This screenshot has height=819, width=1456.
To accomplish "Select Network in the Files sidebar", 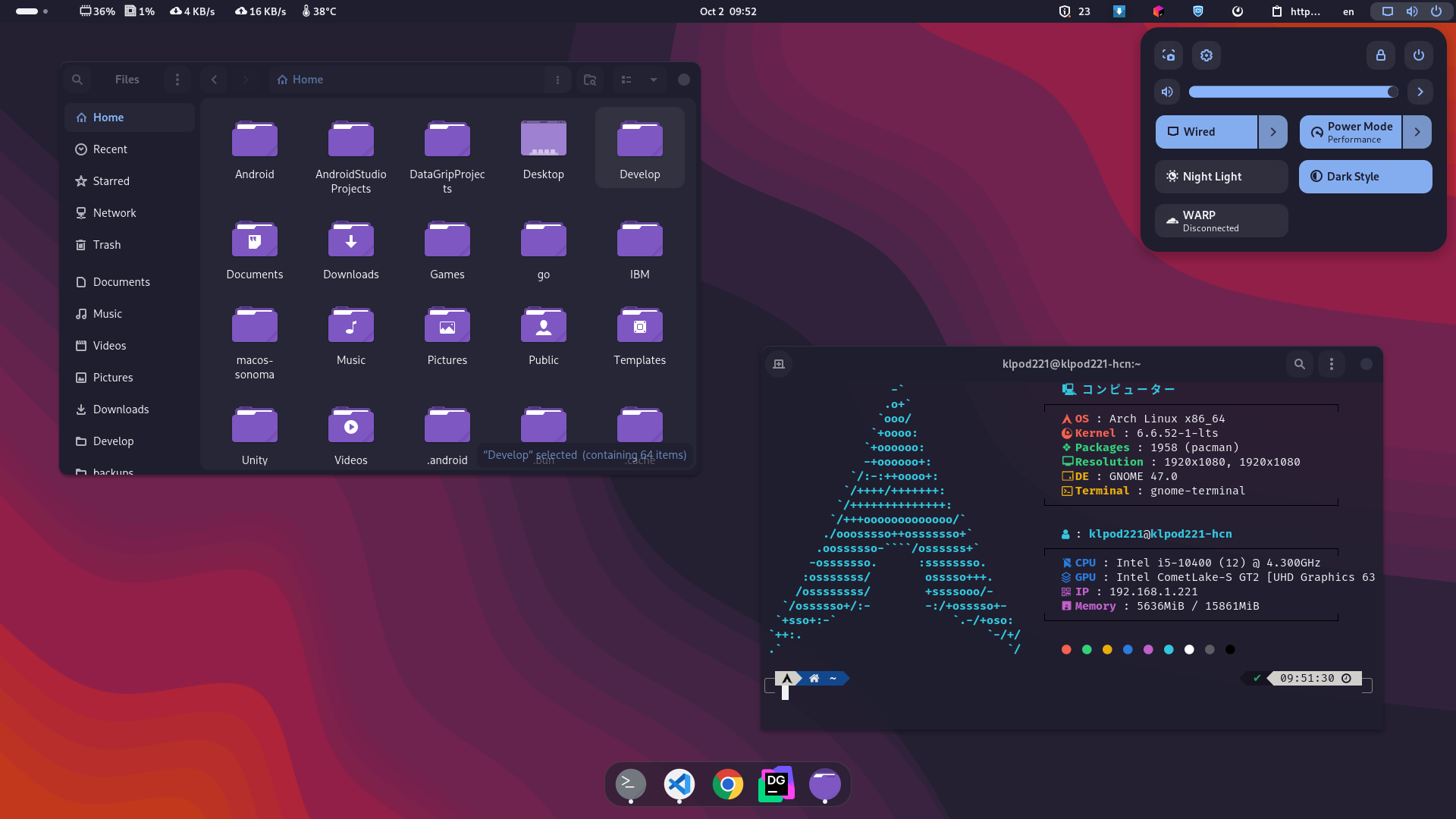I will pyautogui.click(x=130, y=213).
